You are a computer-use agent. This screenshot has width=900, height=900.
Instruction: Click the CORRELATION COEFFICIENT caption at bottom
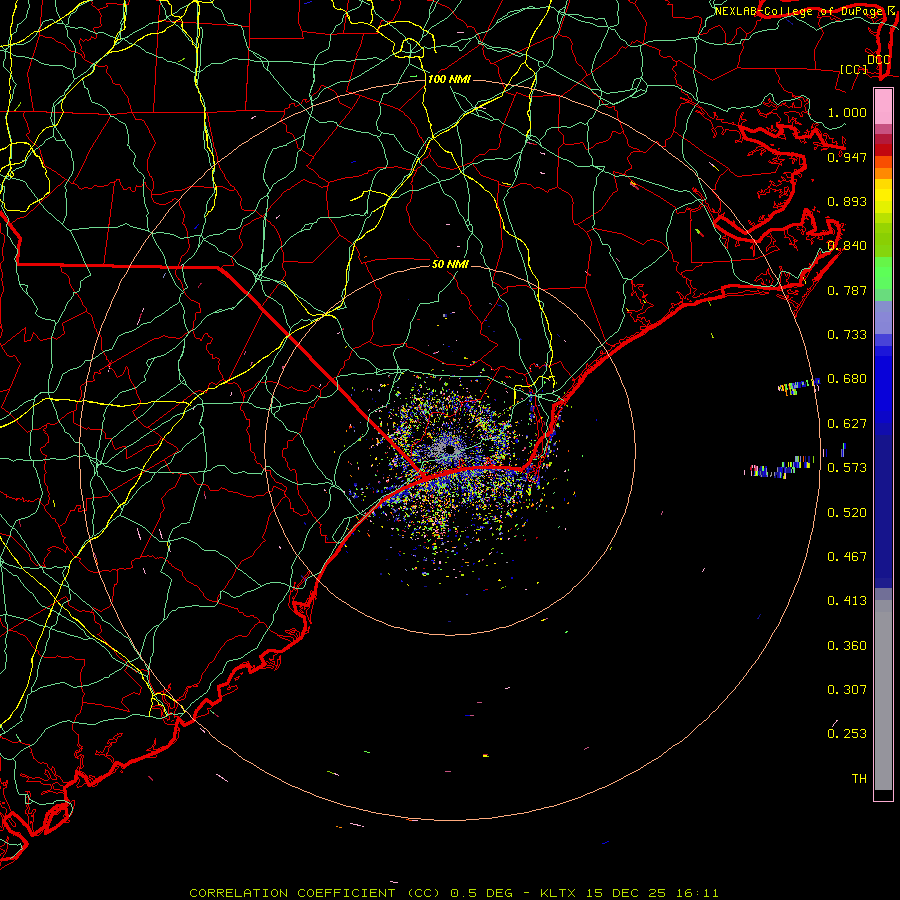(454, 893)
